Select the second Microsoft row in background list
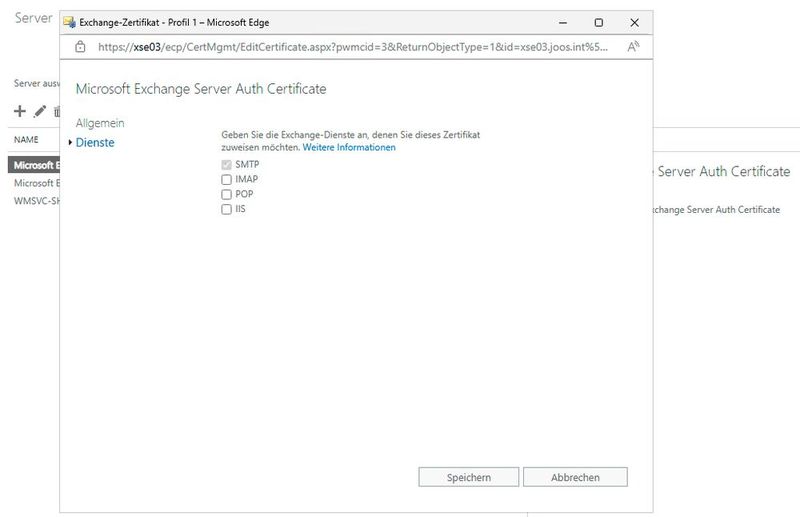This screenshot has height=517, width=800. click(x=37, y=183)
